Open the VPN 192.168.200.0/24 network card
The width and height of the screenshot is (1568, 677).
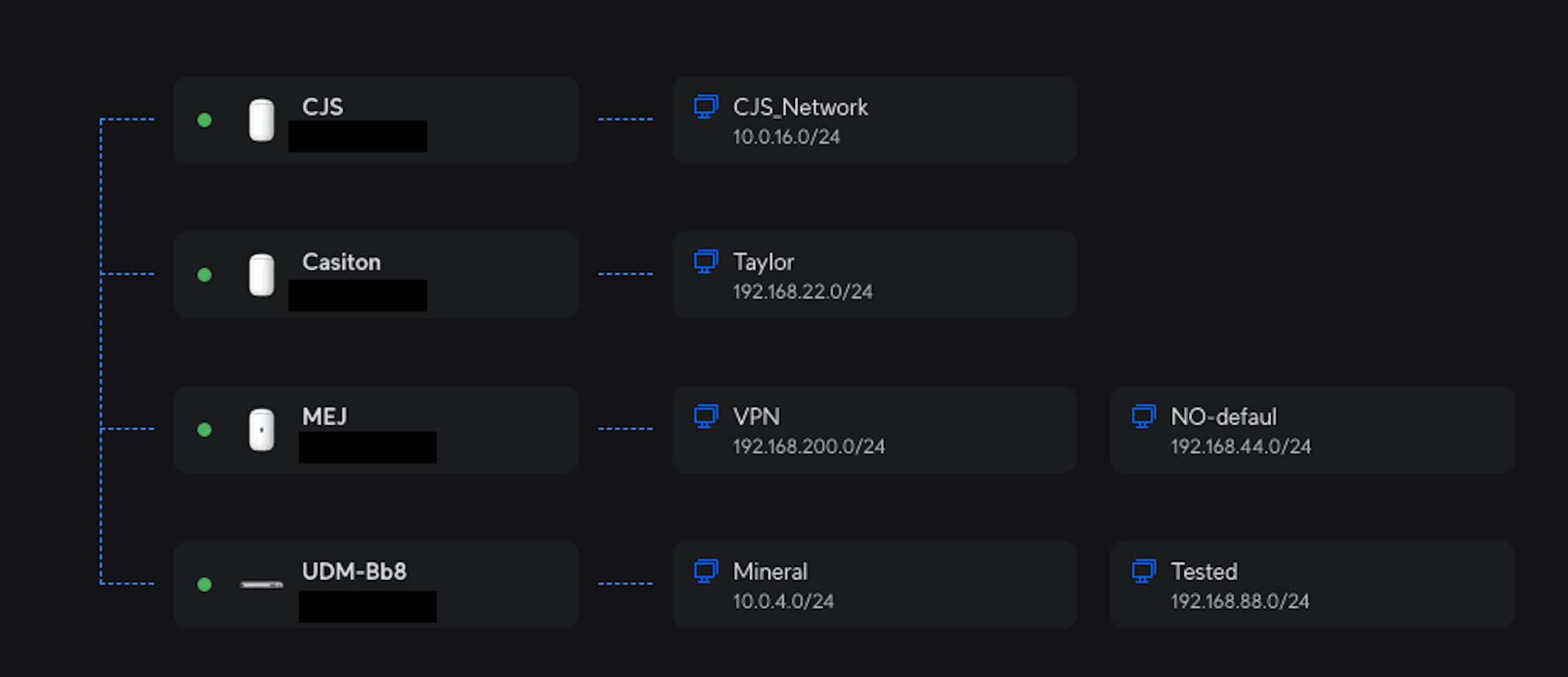pos(874,430)
